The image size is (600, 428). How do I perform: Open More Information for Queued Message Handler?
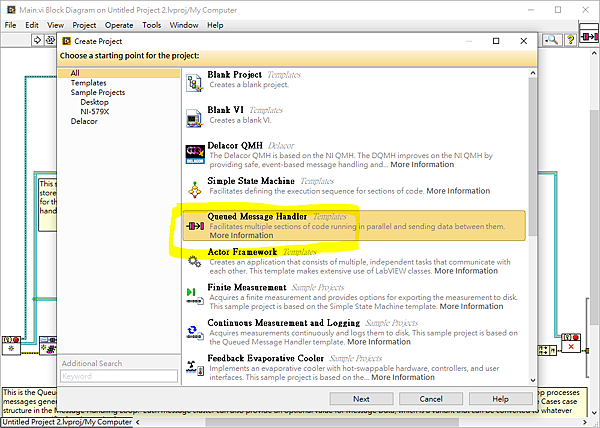241,235
